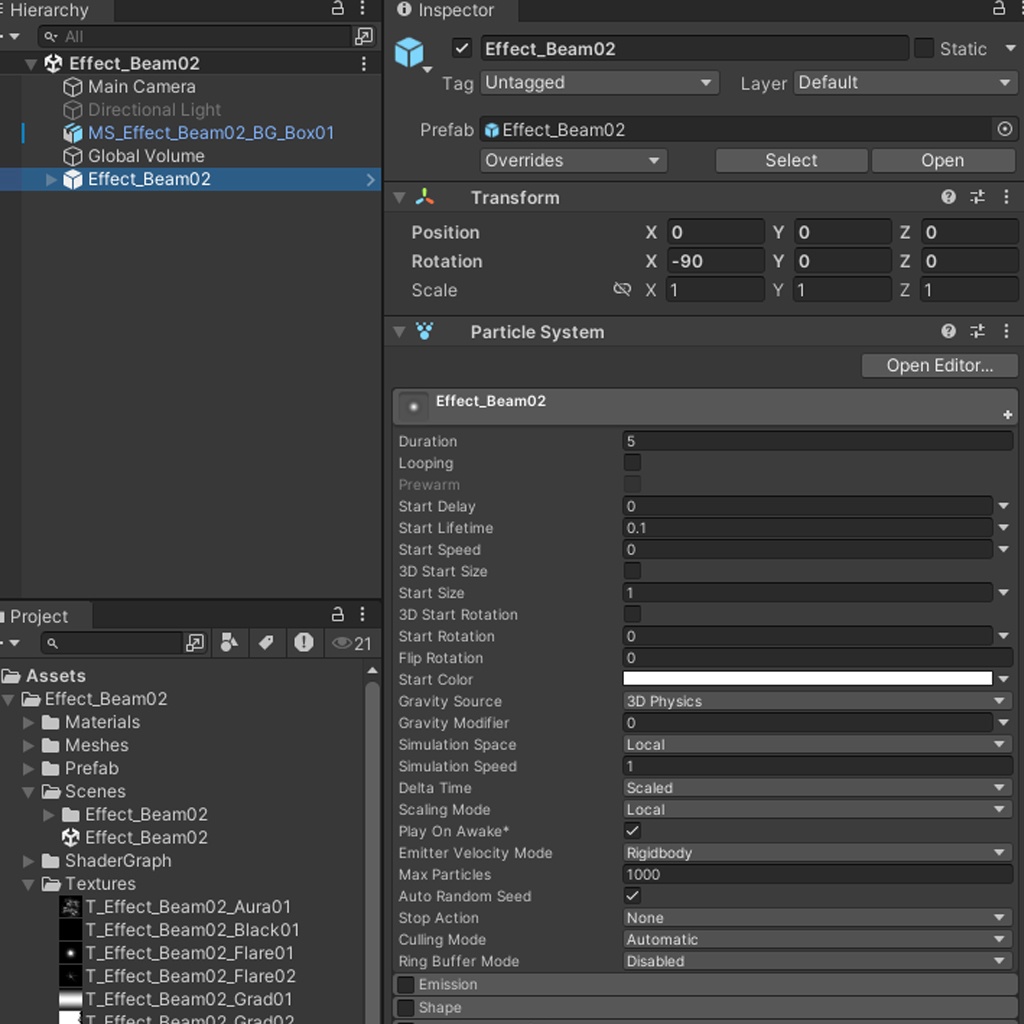Screen dimensions: 1024x1024
Task: Open the Tag dropdown
Action: pos(598,83)
